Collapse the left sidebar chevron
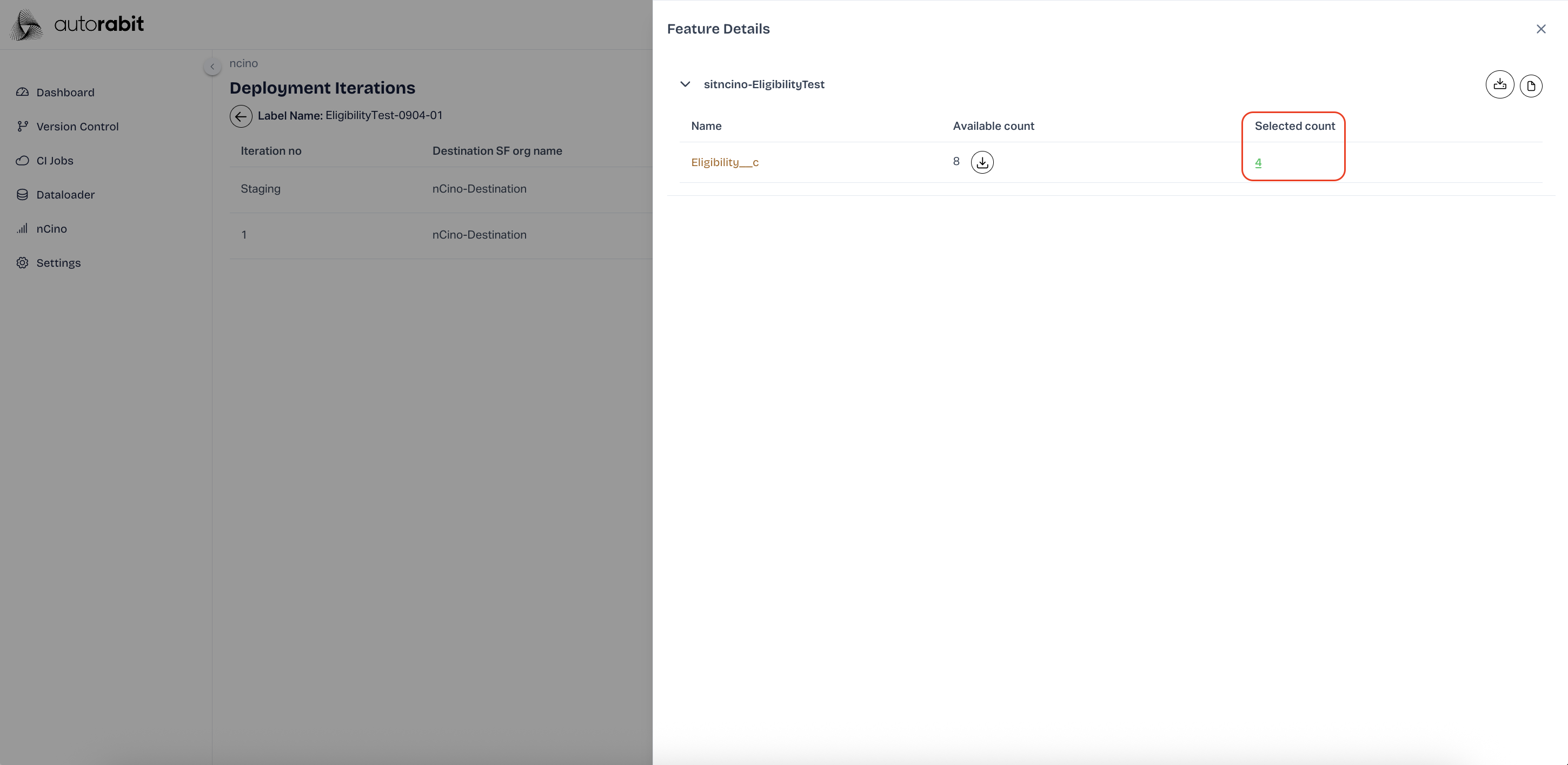 pyautogui.click(x=212, y=67)
